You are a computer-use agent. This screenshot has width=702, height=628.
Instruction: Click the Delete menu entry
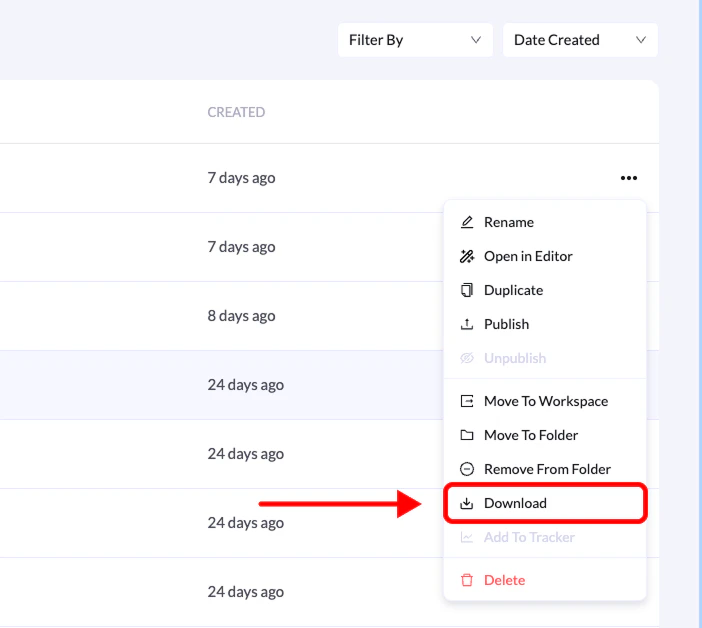[504, 580]
